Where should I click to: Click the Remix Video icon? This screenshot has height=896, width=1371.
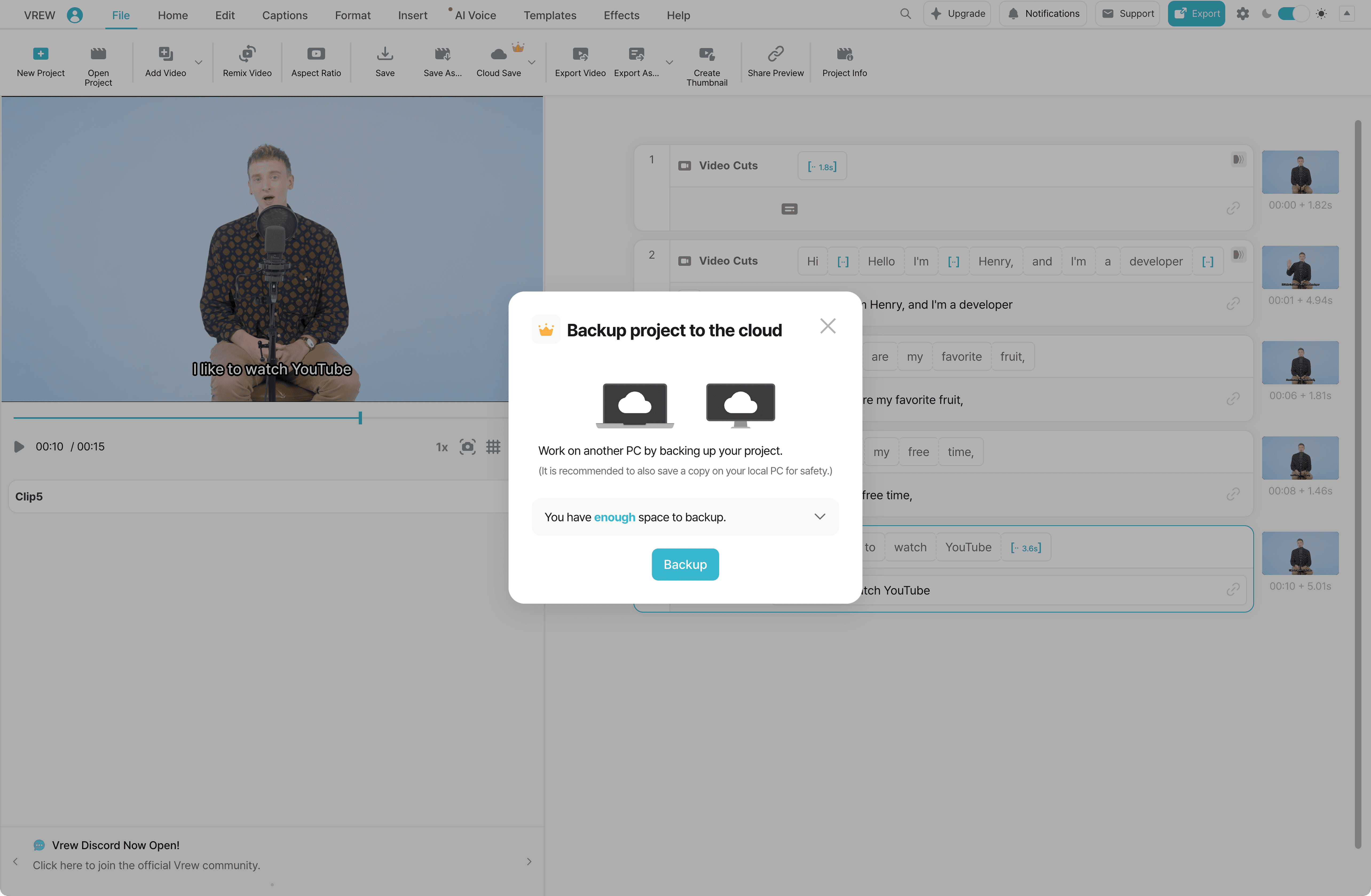[x=247, y=54]
